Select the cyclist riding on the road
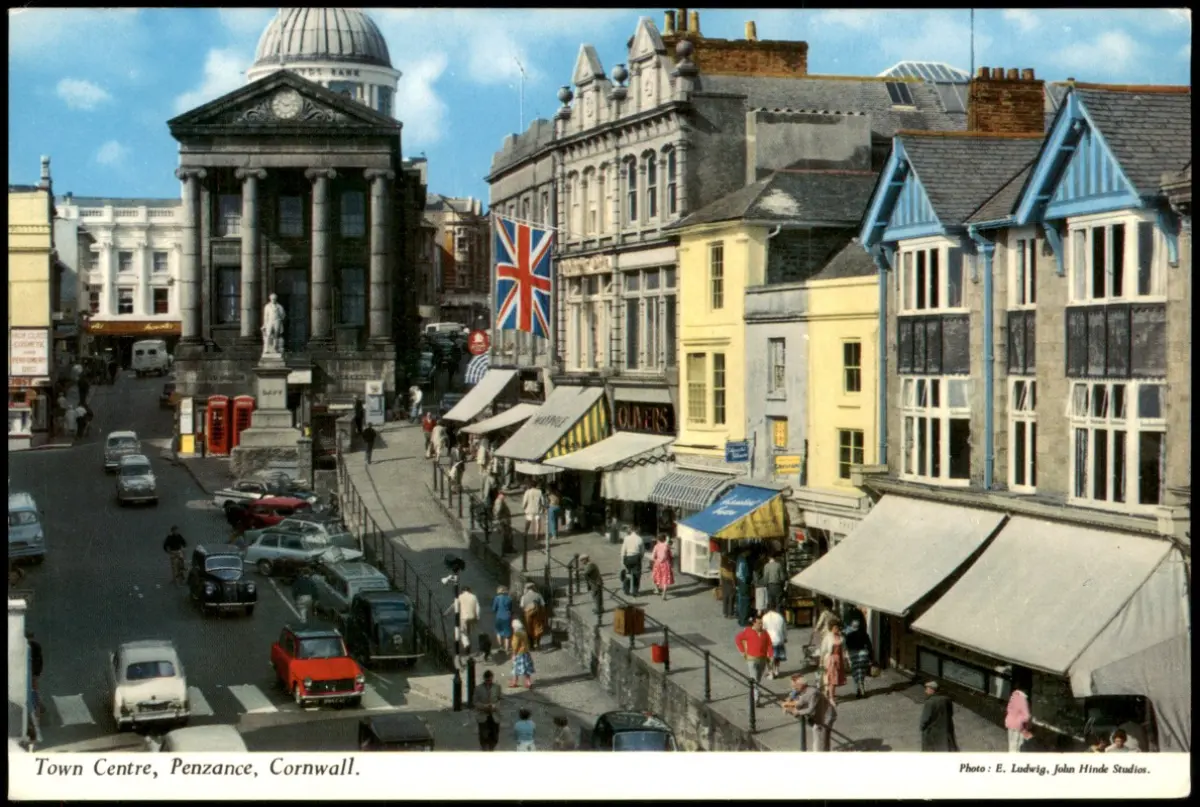The image size is (1200, 807). [x=175, y=552]
